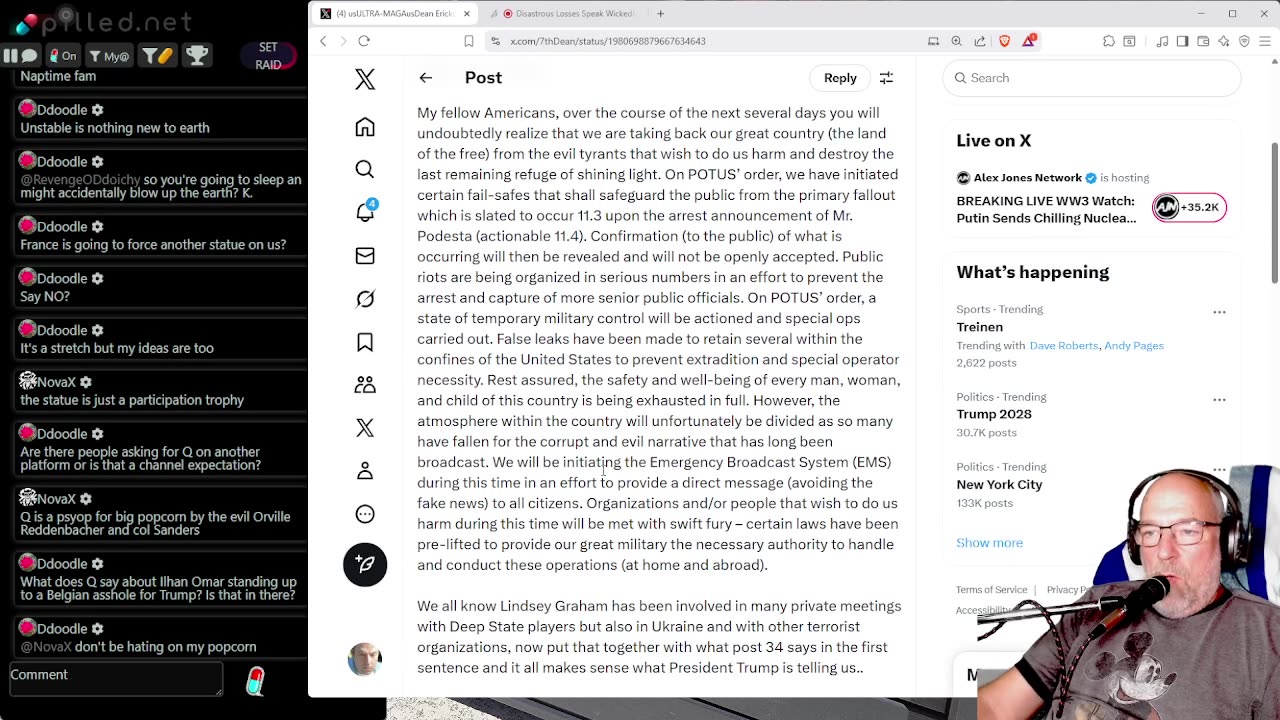The height and width of the screenshot is (720, 1280).
Task: Open More circle-dots icon in sidebar
Action: (x=365, y=514)
